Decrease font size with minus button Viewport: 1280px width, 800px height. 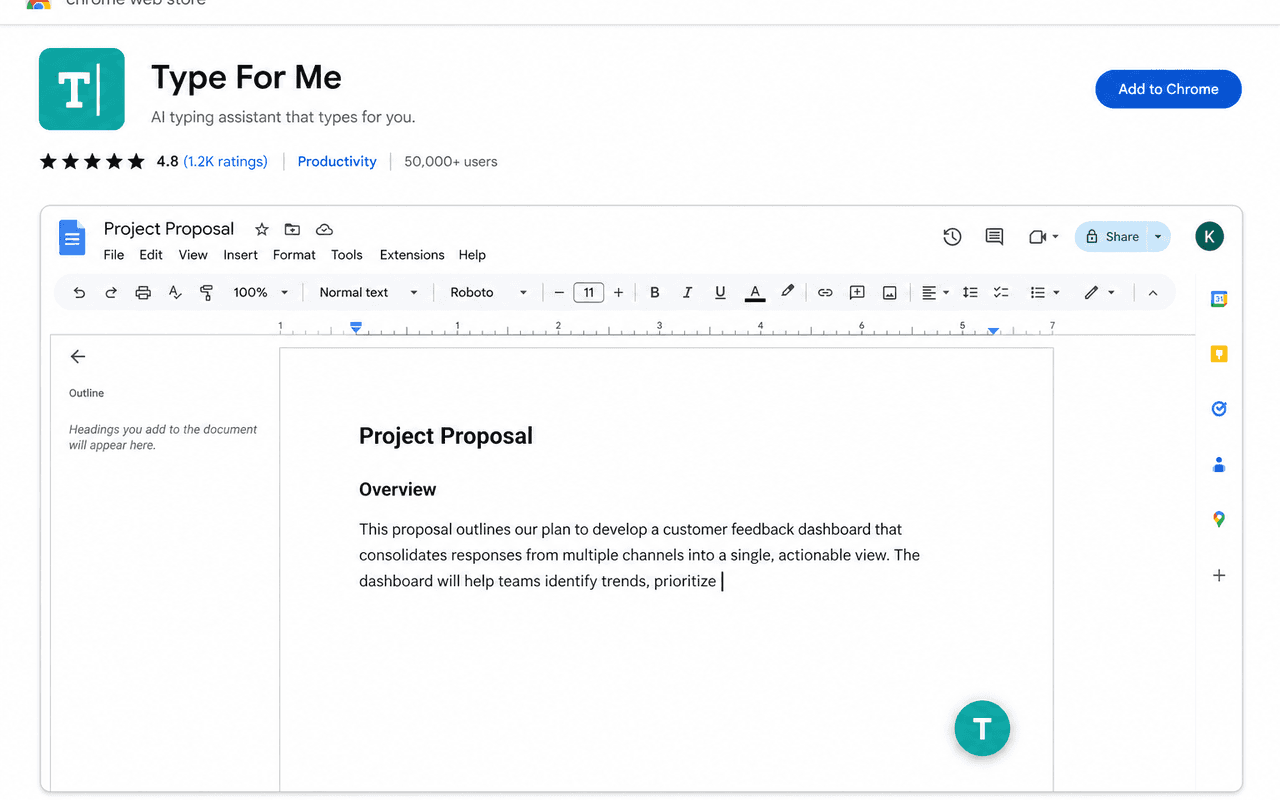point(559,293)
